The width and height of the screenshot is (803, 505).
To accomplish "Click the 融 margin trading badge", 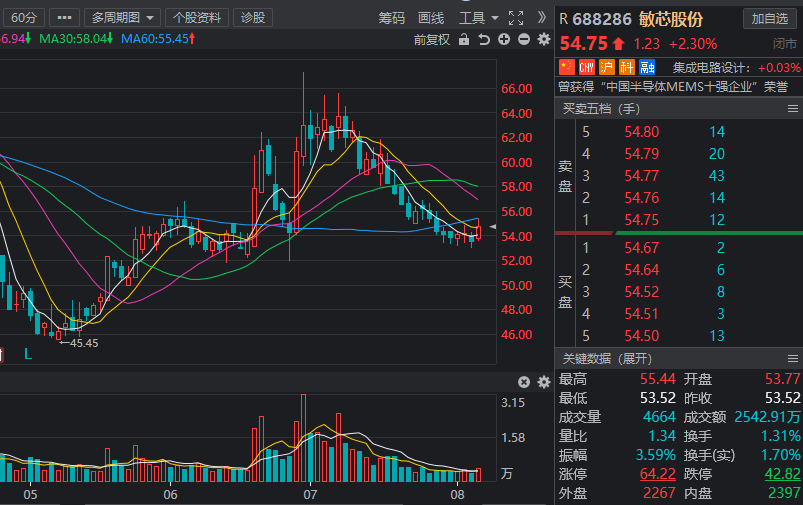I will (x=647, y=67).
